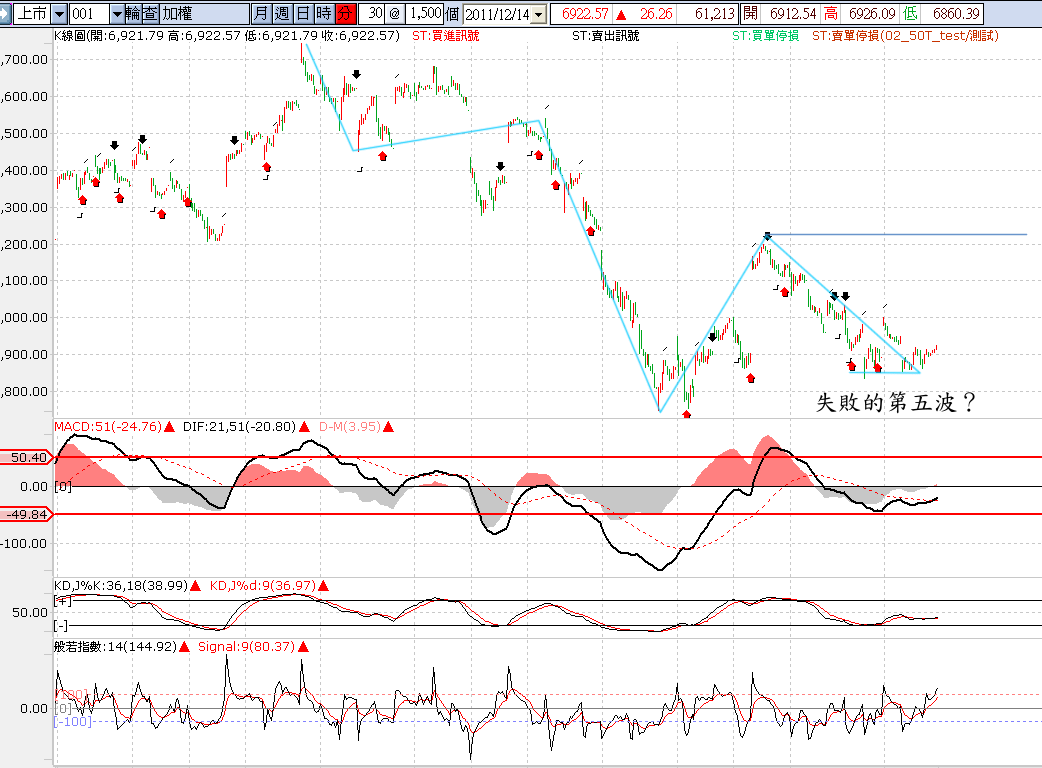Switch to 月 monthly period

click(261, 13)
